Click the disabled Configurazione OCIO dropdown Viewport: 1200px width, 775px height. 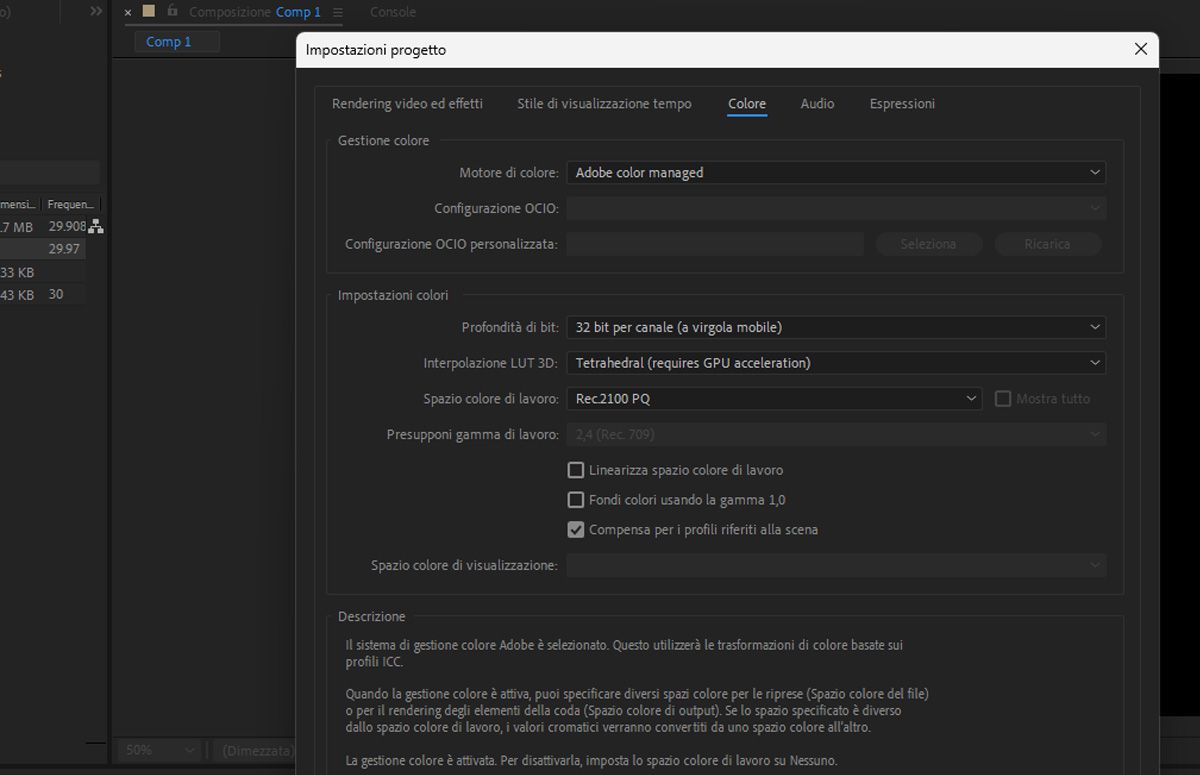pos(836,208)
